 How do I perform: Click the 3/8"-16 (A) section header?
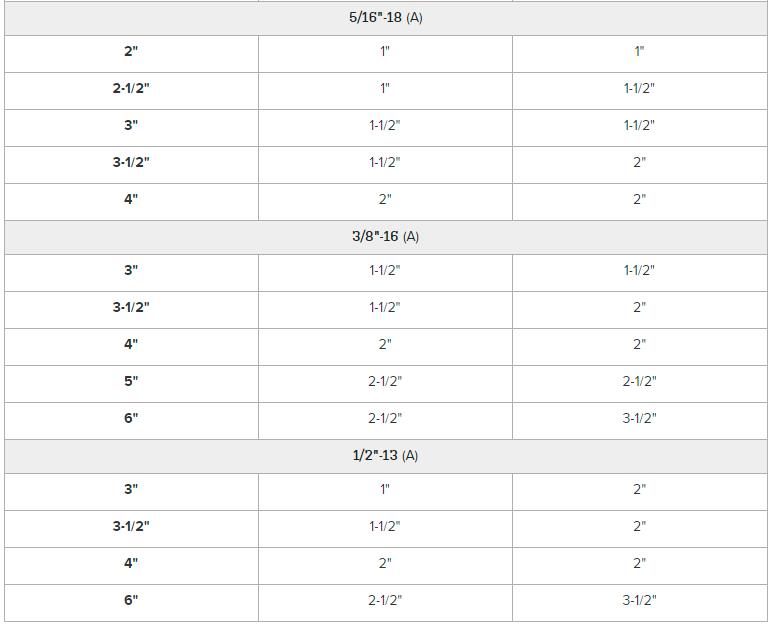click(x=385, y=236)
